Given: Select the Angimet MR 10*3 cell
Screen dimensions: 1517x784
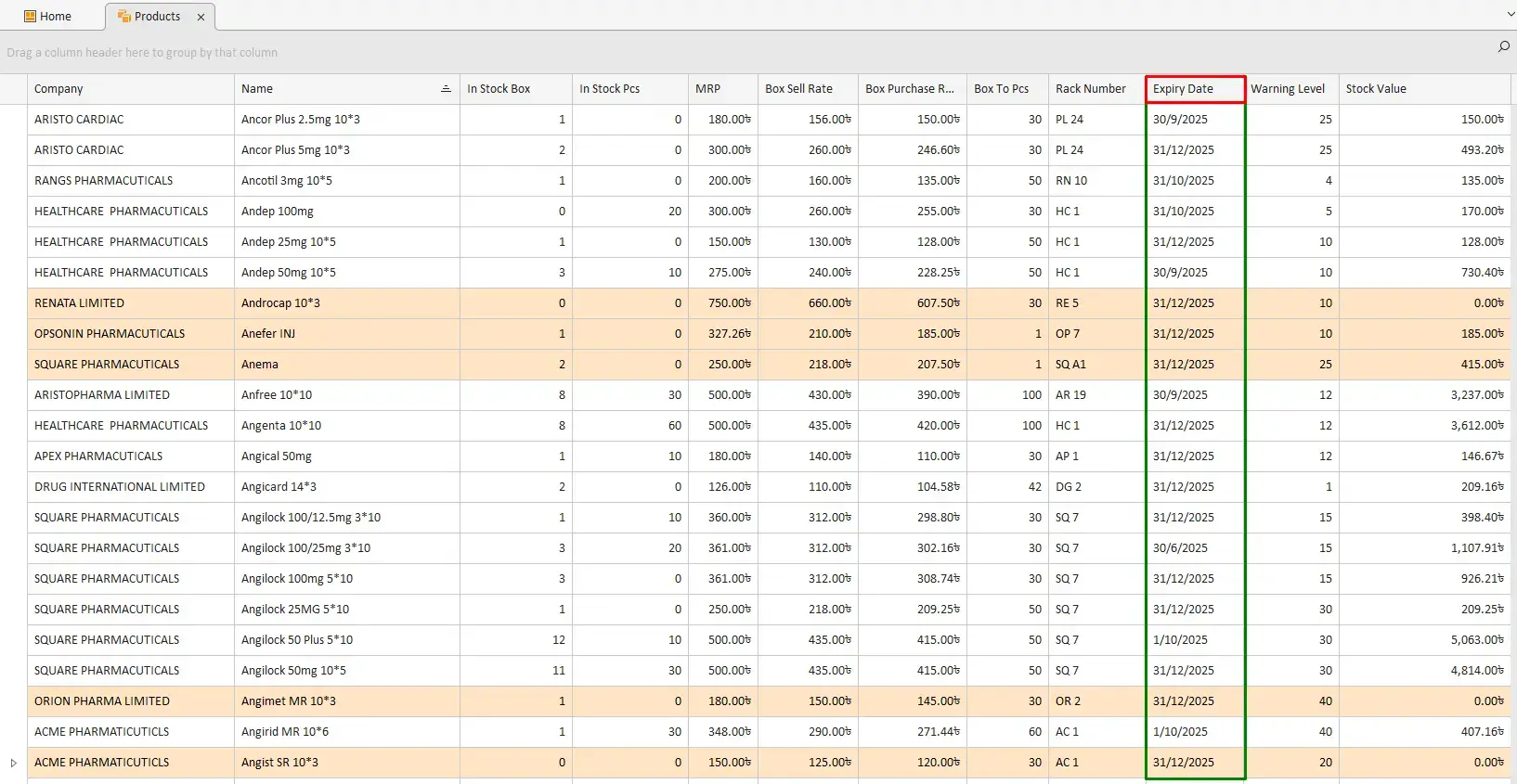Looking at the screenshot, I should tap(347, 701).
